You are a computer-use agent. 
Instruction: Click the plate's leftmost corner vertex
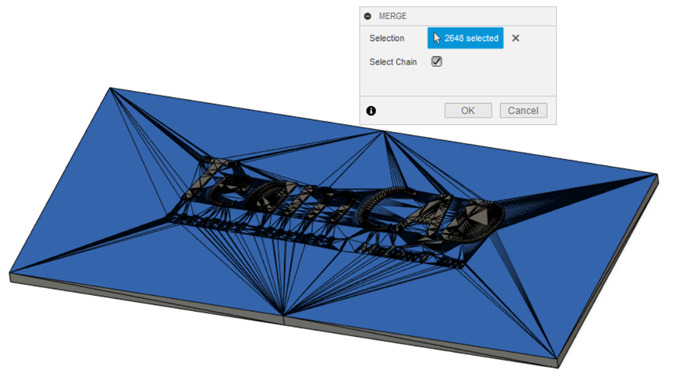10,274
